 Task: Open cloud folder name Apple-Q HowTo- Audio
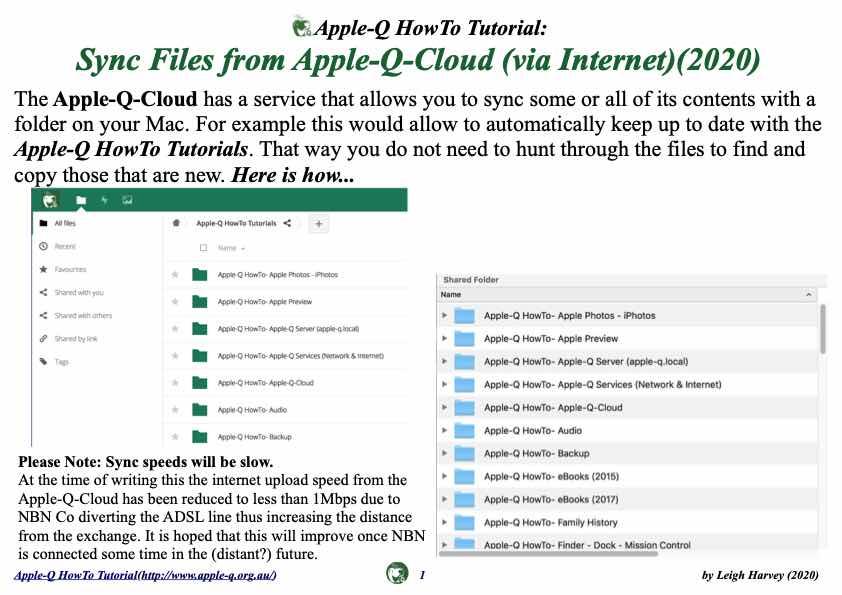[x=252, y=410]
